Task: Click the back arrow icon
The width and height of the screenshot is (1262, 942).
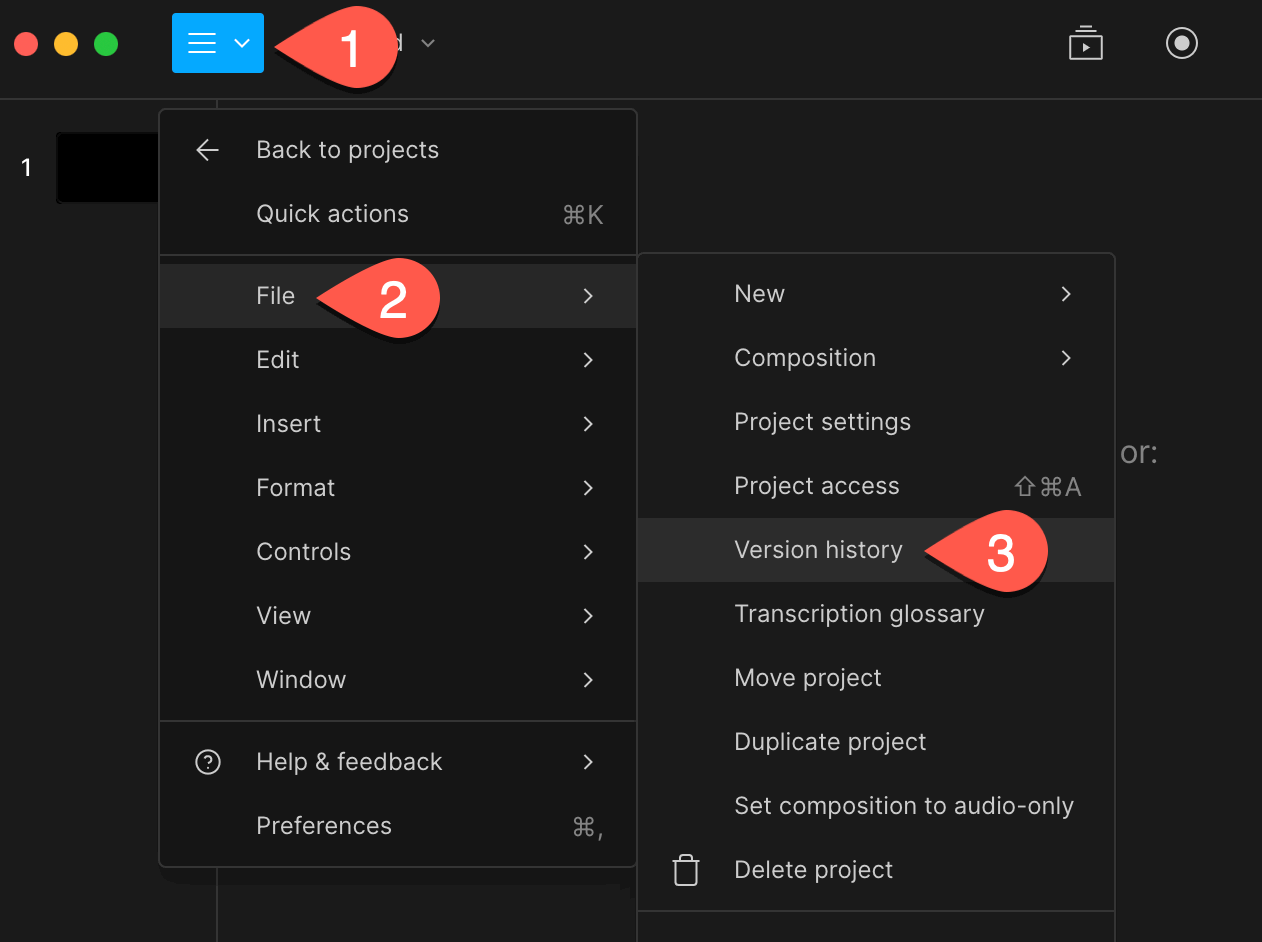Action: [207, 150]
